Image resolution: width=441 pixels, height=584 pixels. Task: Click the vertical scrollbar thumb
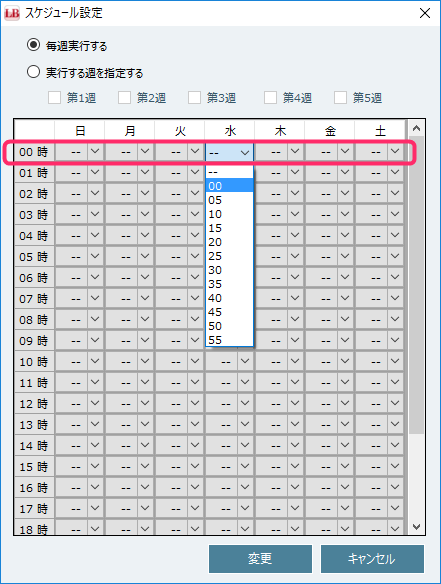[x=416, y=285]
